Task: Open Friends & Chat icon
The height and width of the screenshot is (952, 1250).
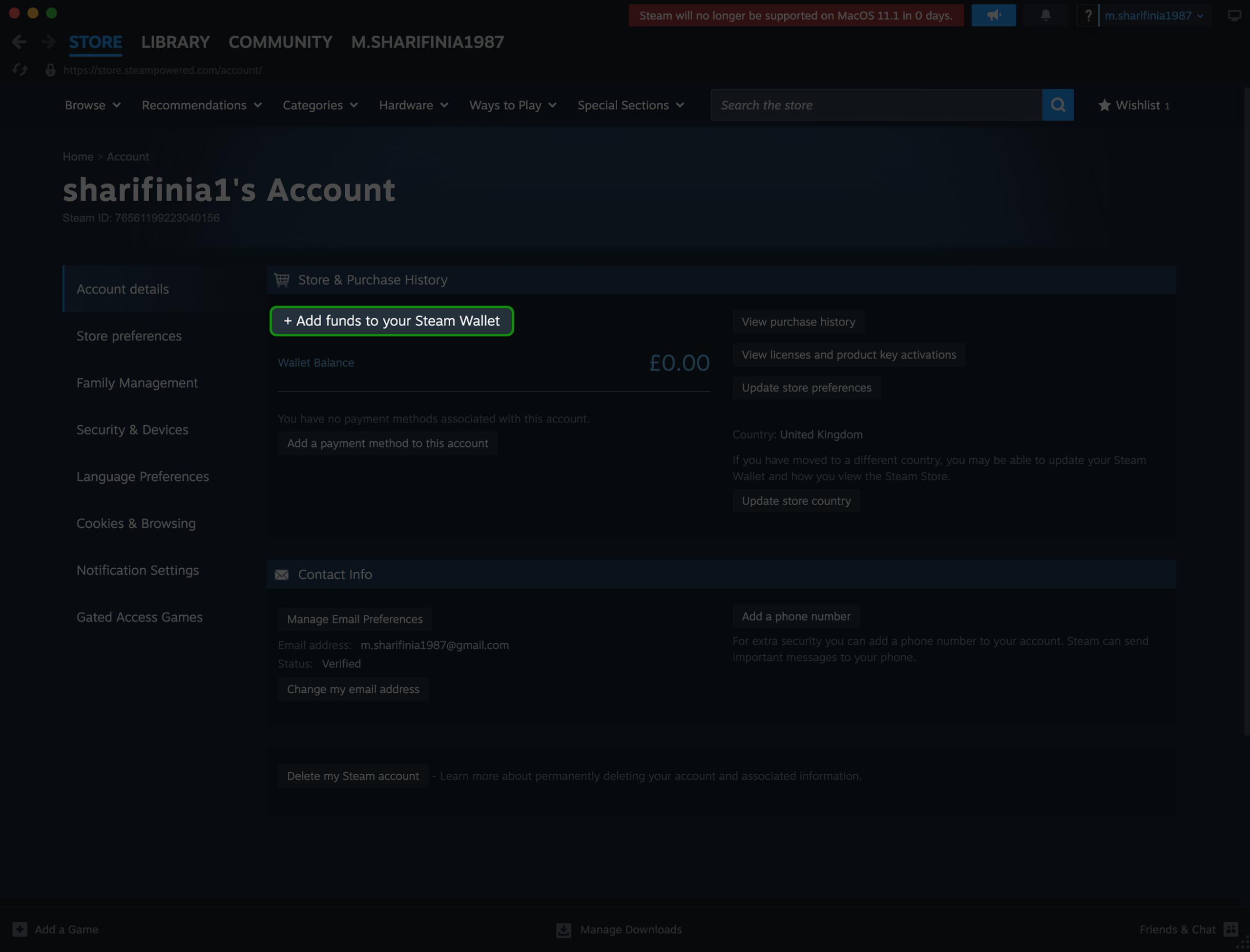Action: 1231,930
